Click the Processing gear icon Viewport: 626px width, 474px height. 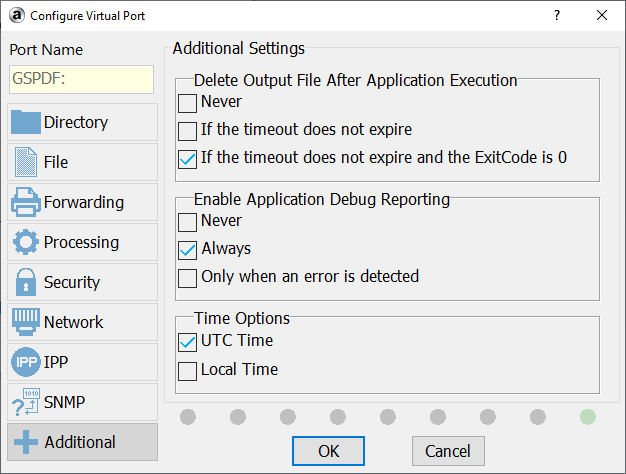point(26,242)
